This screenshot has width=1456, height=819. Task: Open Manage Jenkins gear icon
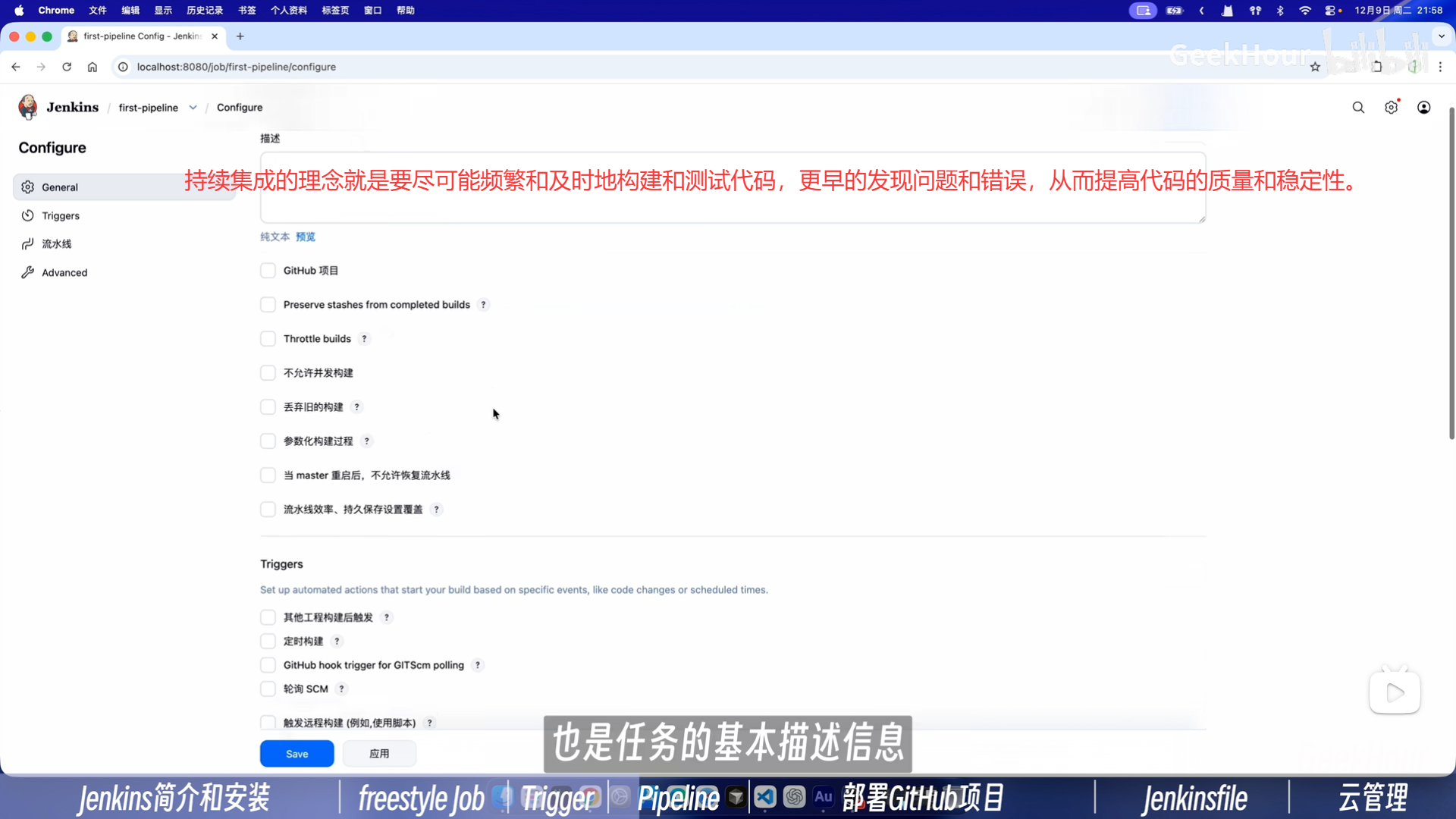[x=1391, y=108]
